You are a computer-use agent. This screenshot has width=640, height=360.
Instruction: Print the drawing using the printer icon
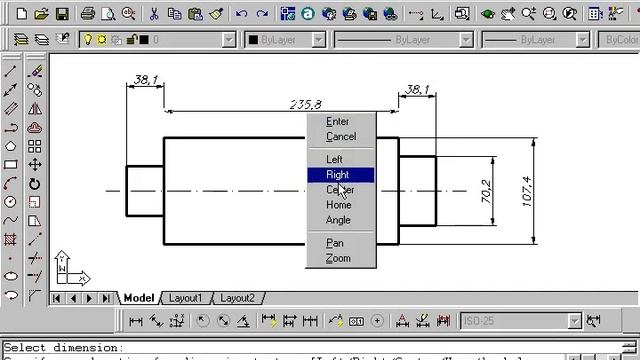(88, 14)
